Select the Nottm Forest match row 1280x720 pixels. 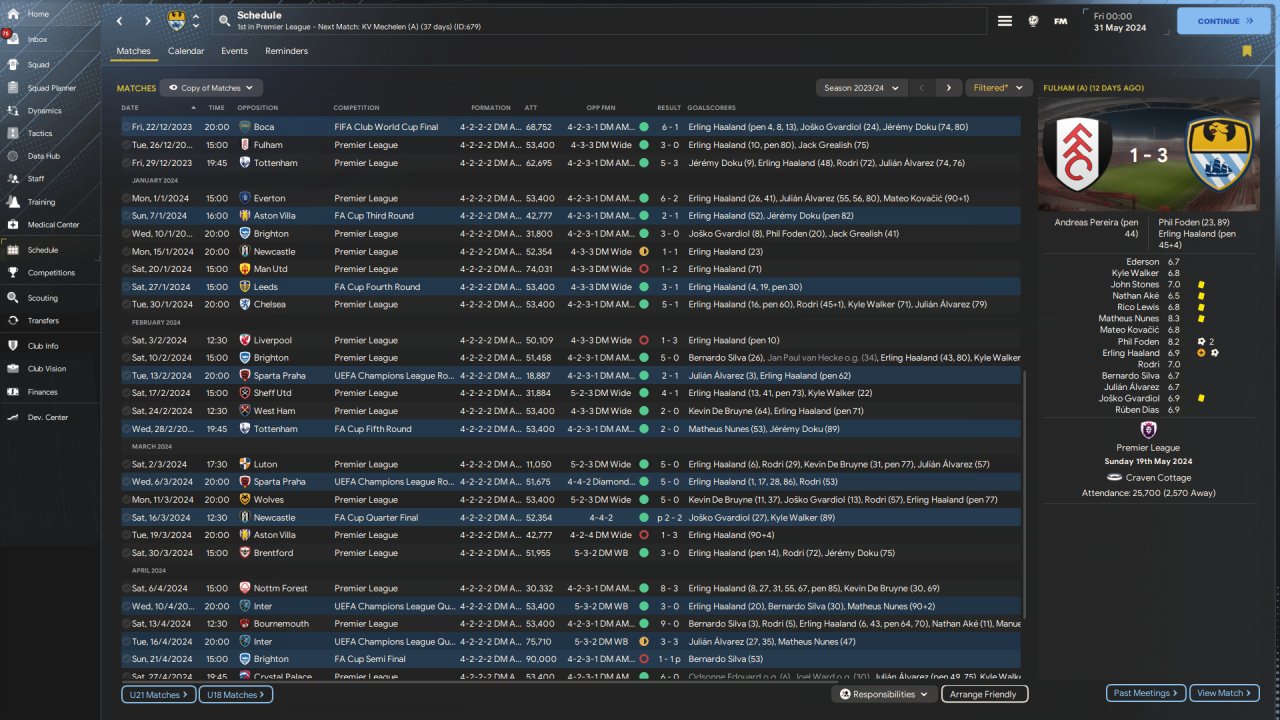point(571,588)
